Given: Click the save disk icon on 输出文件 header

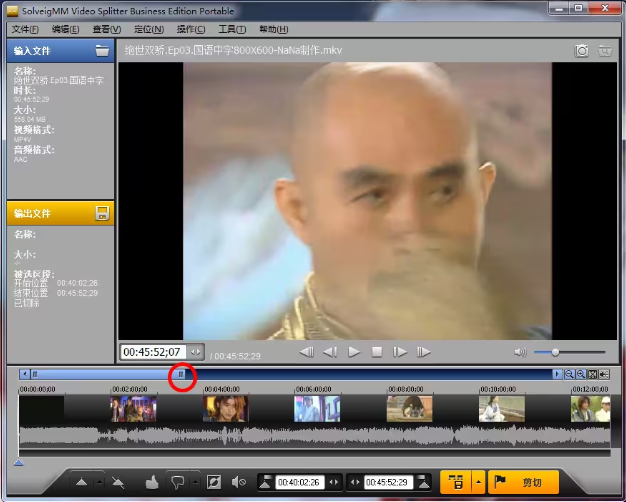Looking at the screenshot, I should tap(102, 213).
